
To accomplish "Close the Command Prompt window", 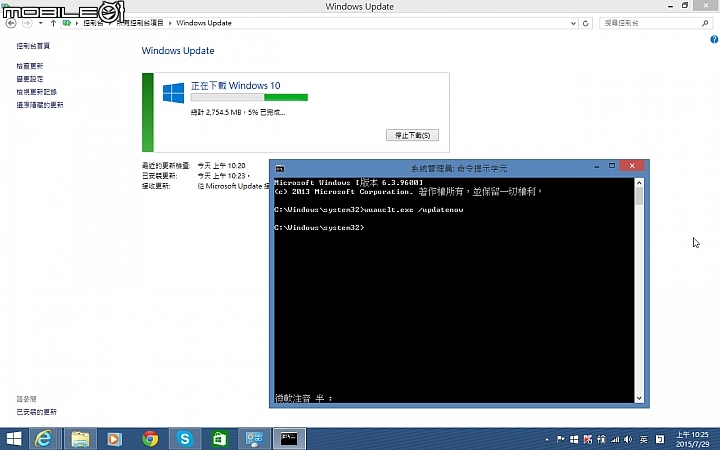I will (x=632, y=166).
